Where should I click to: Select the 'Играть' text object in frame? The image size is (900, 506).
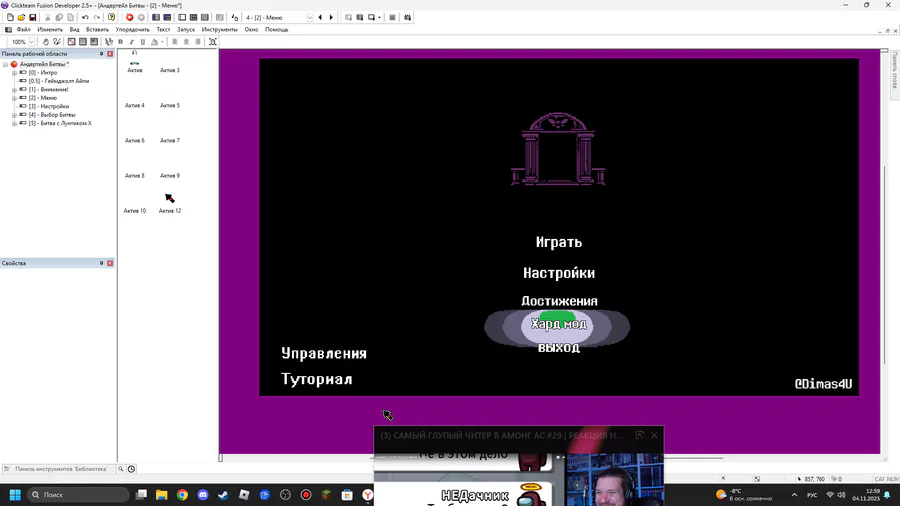point(559,242)
